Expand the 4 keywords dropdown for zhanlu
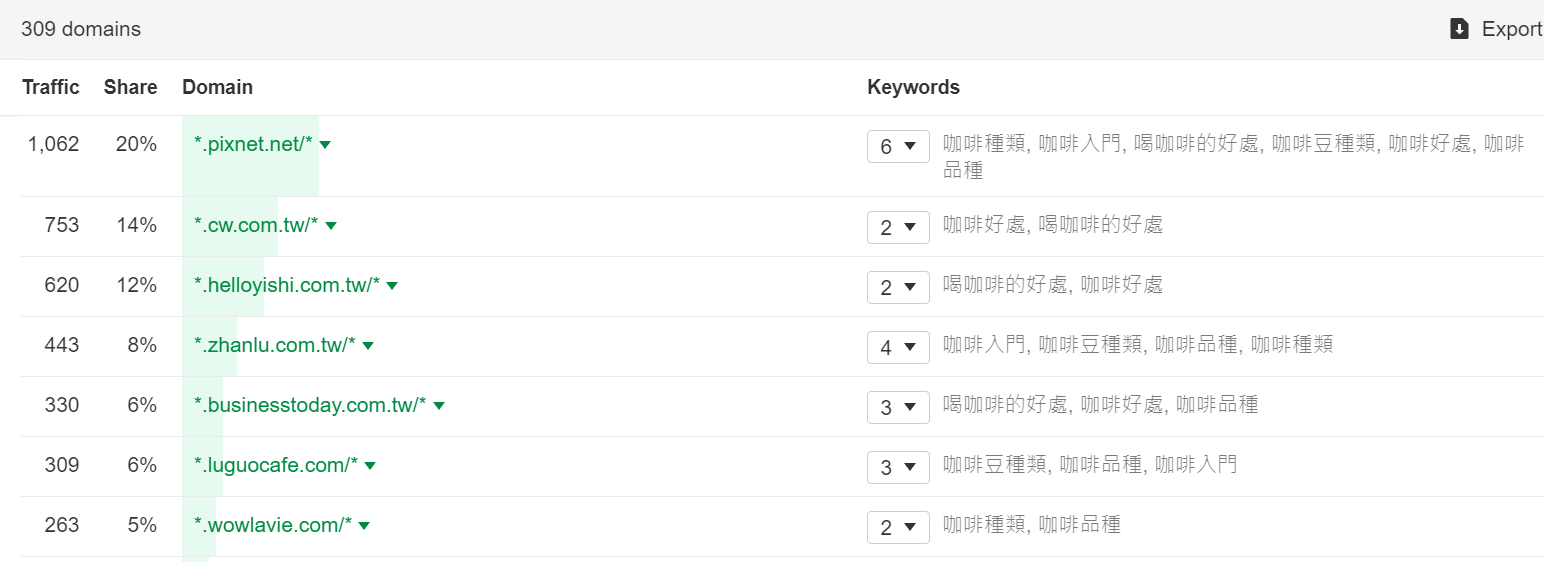This screenshot has width=1544, height=562. pos(898,347)
